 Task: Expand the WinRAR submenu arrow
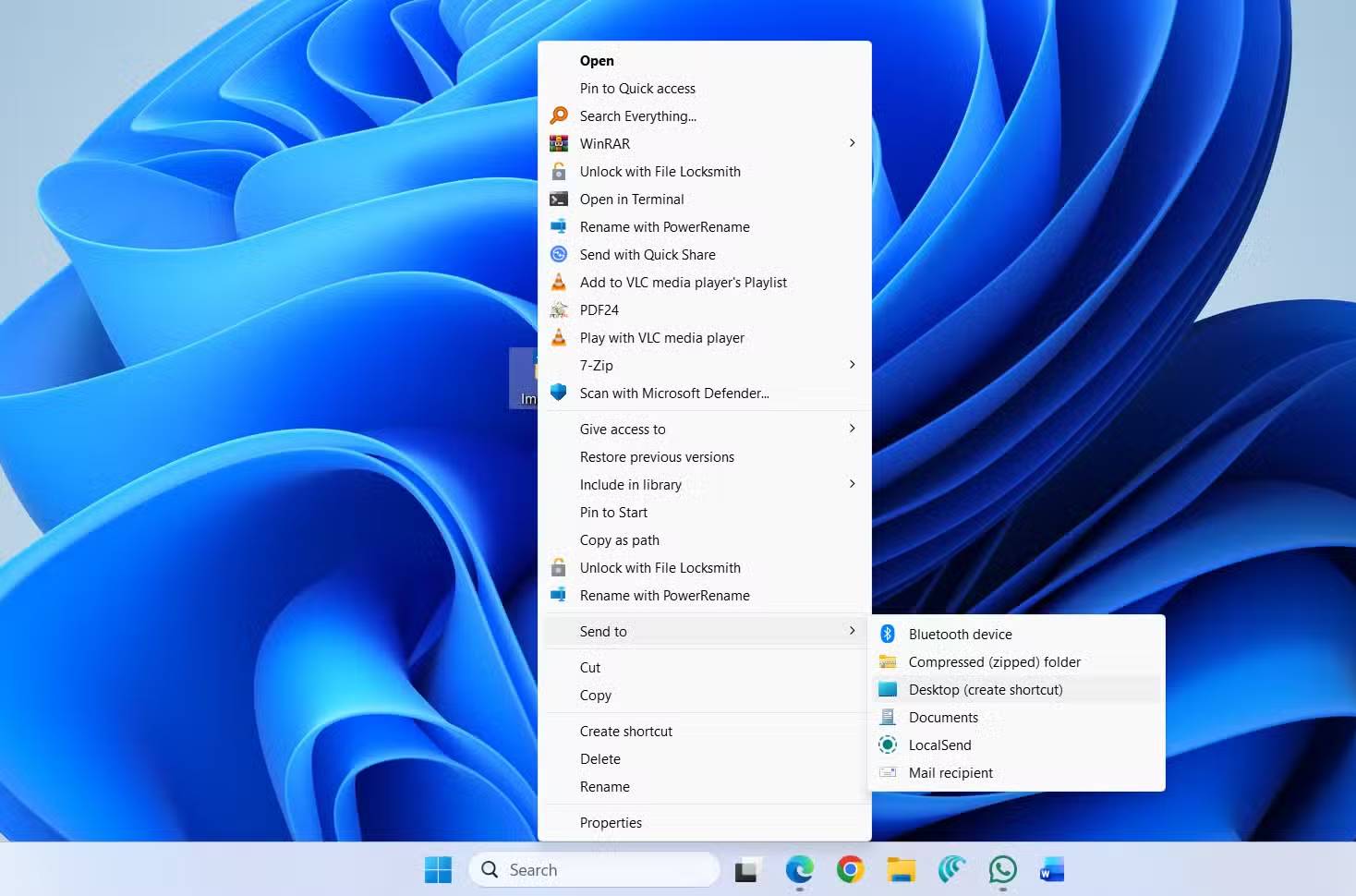852,143
